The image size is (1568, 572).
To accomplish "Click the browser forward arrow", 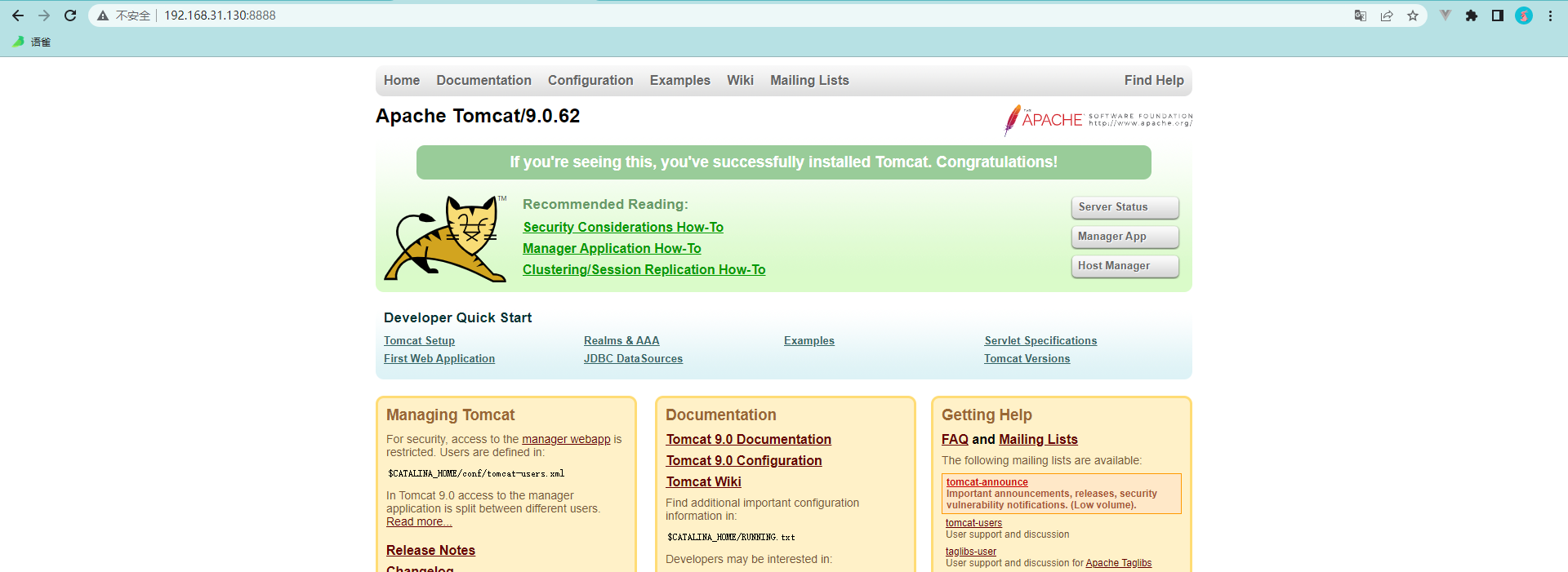I will click(44, 16).
